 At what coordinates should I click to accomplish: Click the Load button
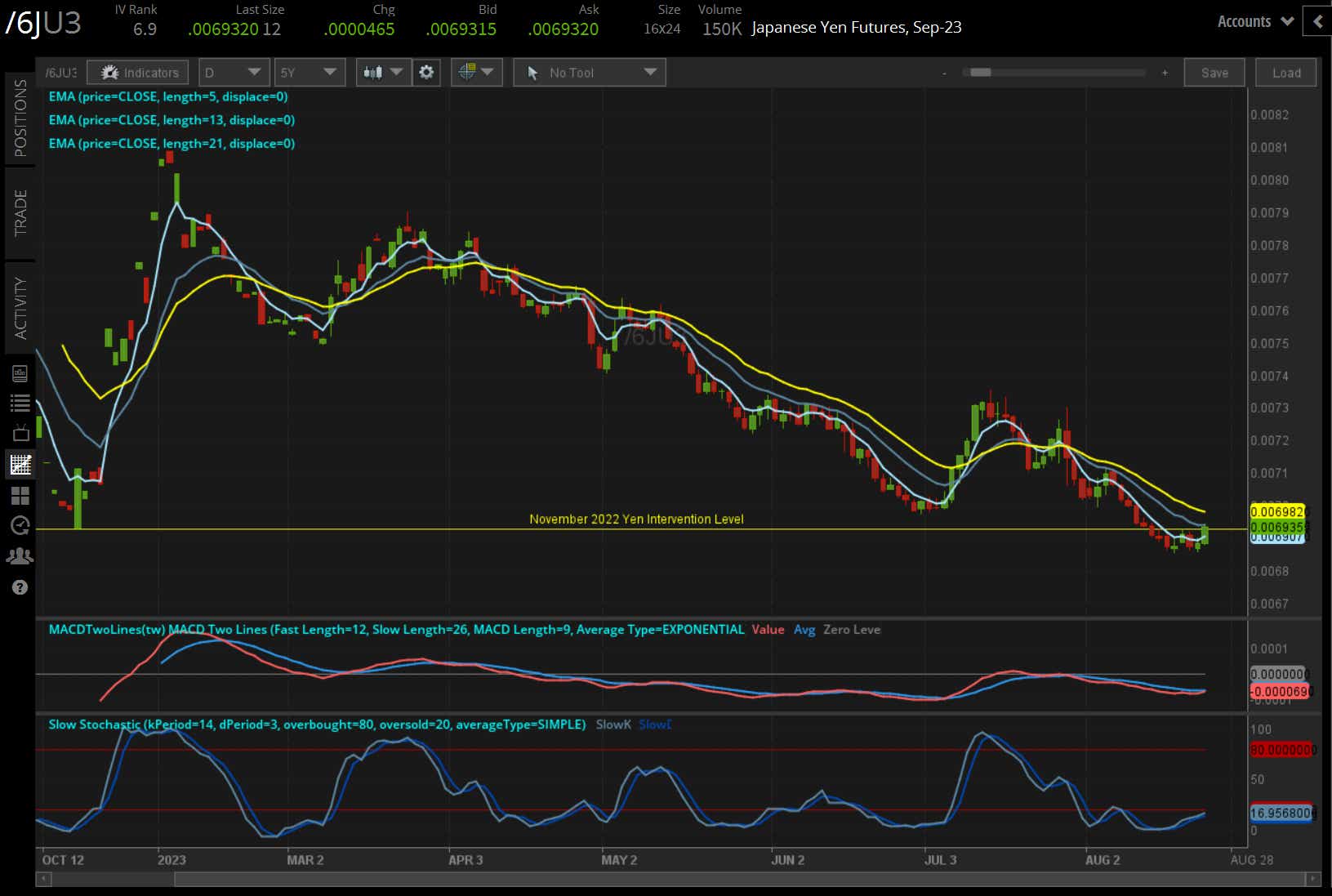(1285, 72)
